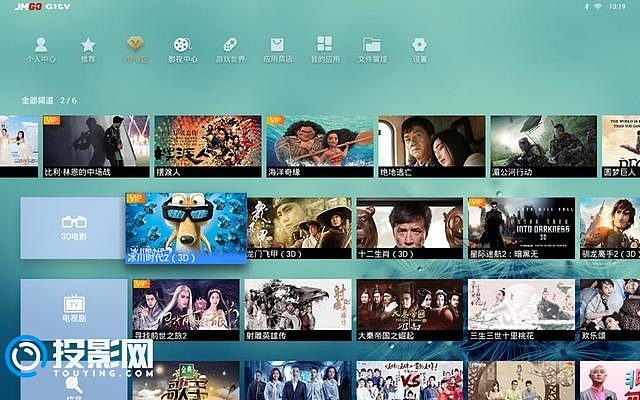Open bottom-row thumbnail of people in dark suits

tap(298, 380)
